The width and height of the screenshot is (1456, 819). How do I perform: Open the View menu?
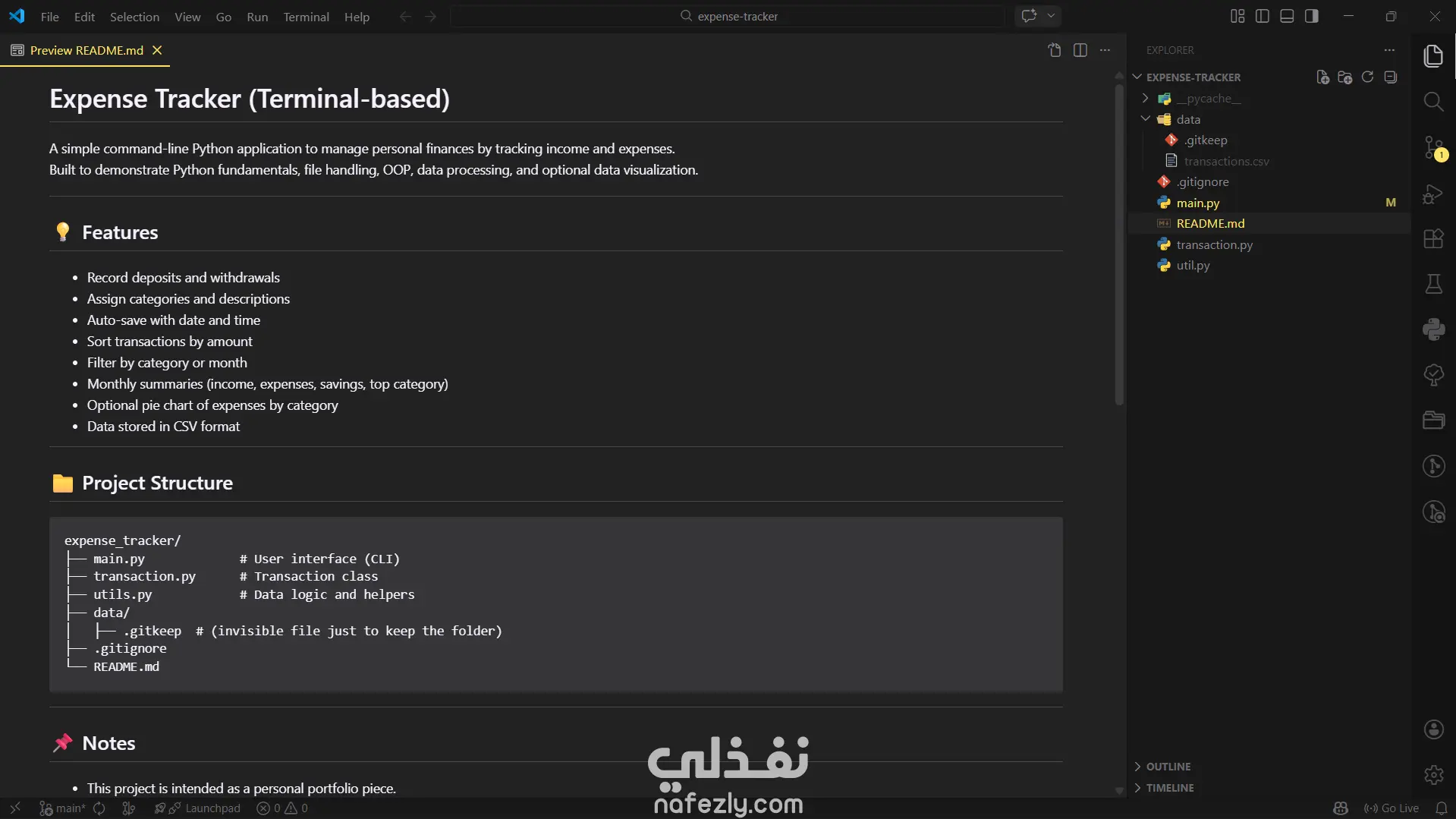pyautogui.click(x=187, y=17)
